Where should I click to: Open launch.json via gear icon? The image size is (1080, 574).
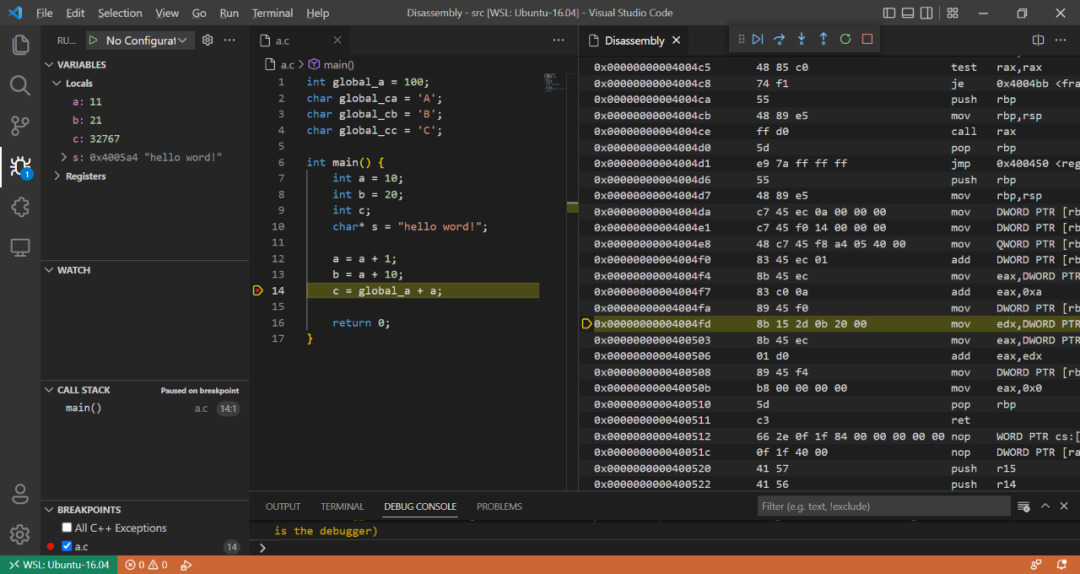[208, 40]
